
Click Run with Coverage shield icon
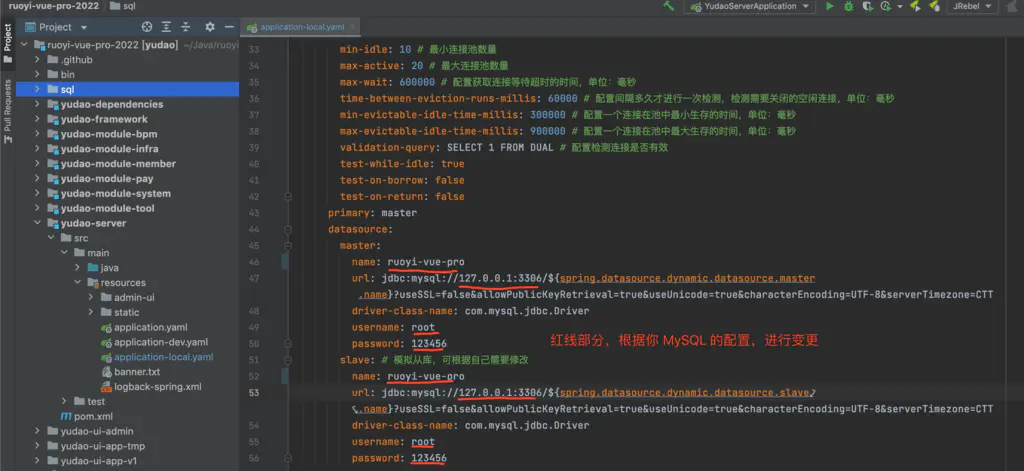click(868, 6)
